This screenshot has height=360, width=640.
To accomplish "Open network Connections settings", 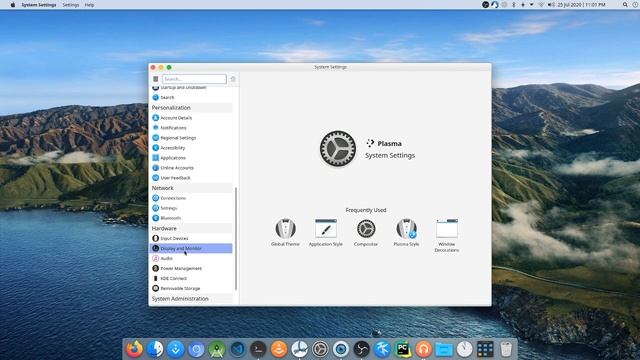I will [191, 198].
